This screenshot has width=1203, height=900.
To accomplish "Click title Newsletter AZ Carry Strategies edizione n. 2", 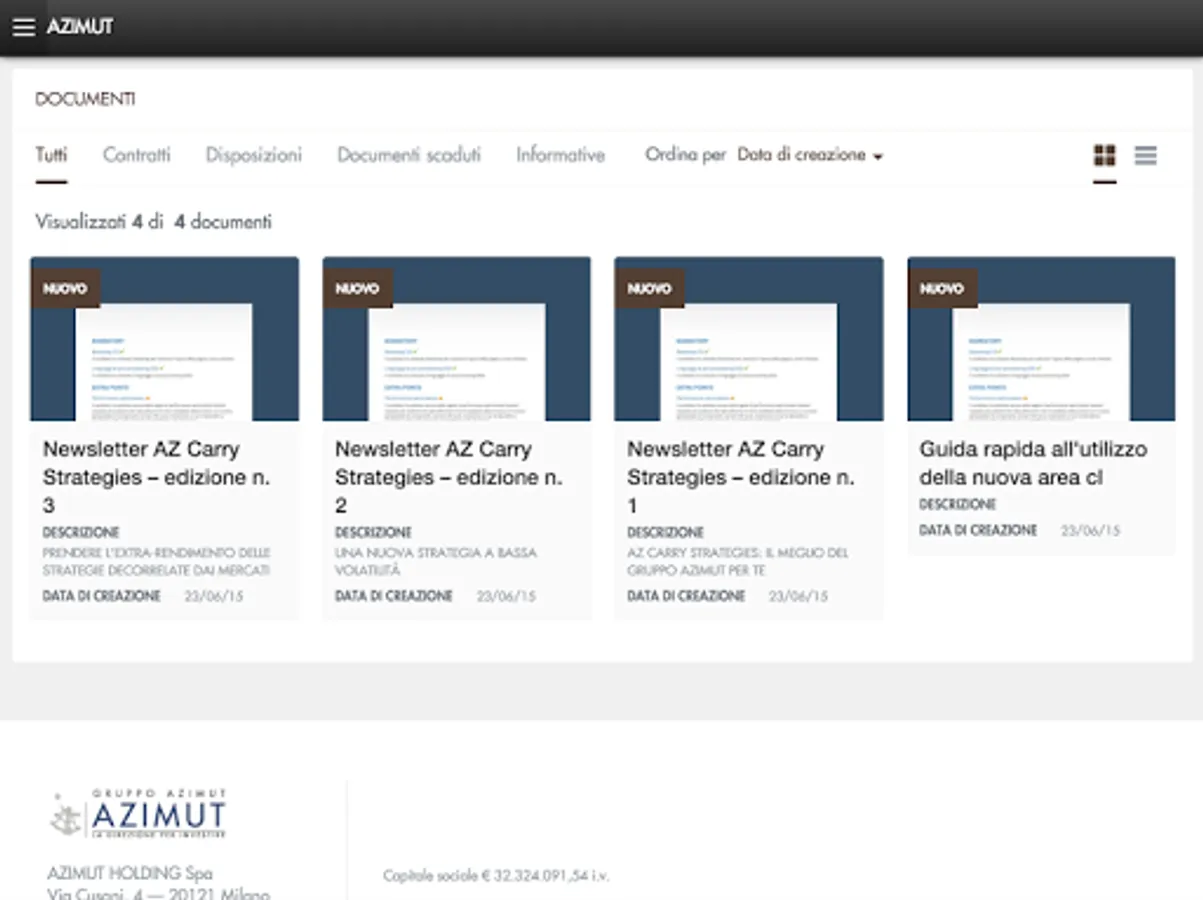I will pos(448,477).
